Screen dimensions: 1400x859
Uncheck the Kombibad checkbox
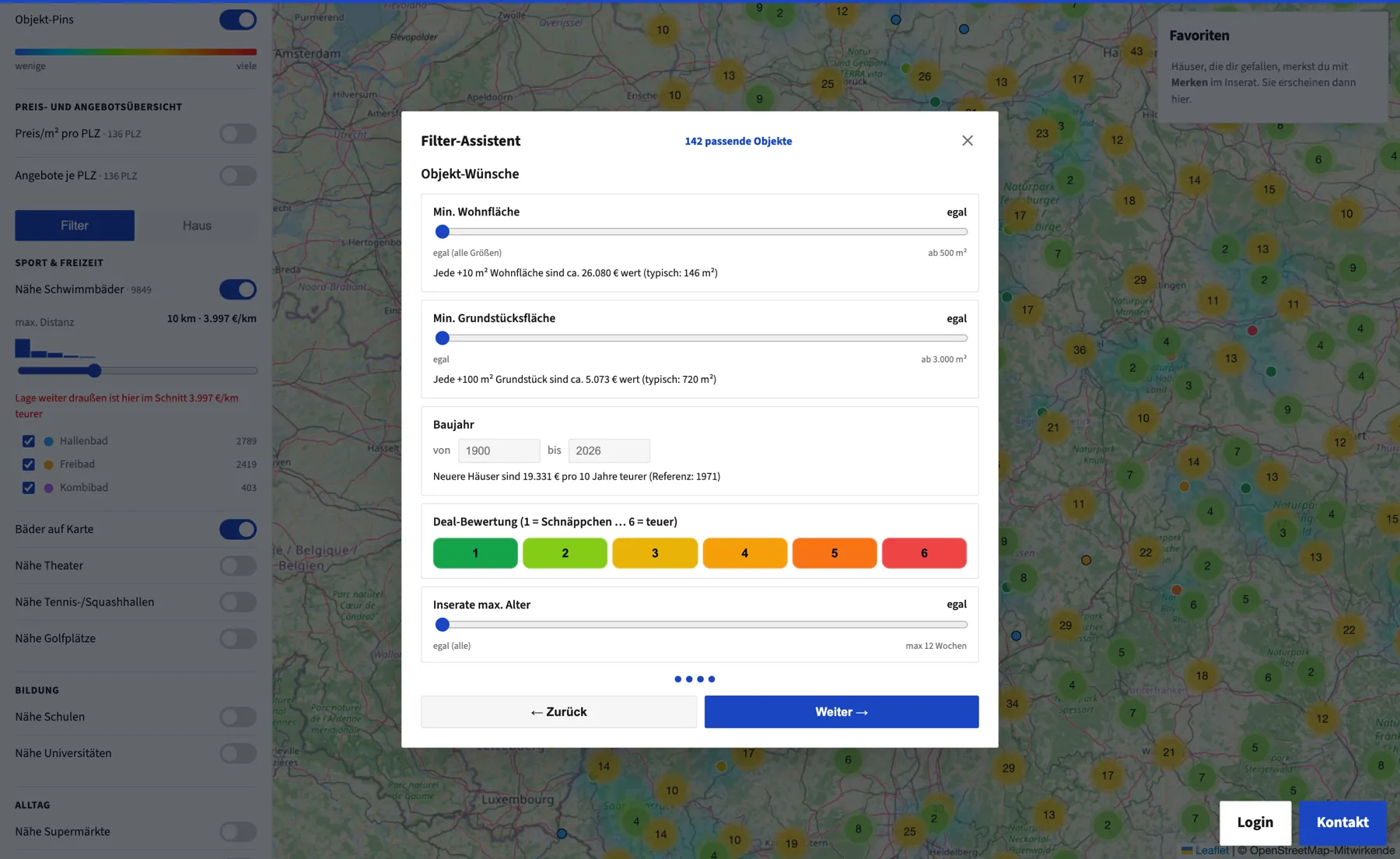[x=29, y=488]
